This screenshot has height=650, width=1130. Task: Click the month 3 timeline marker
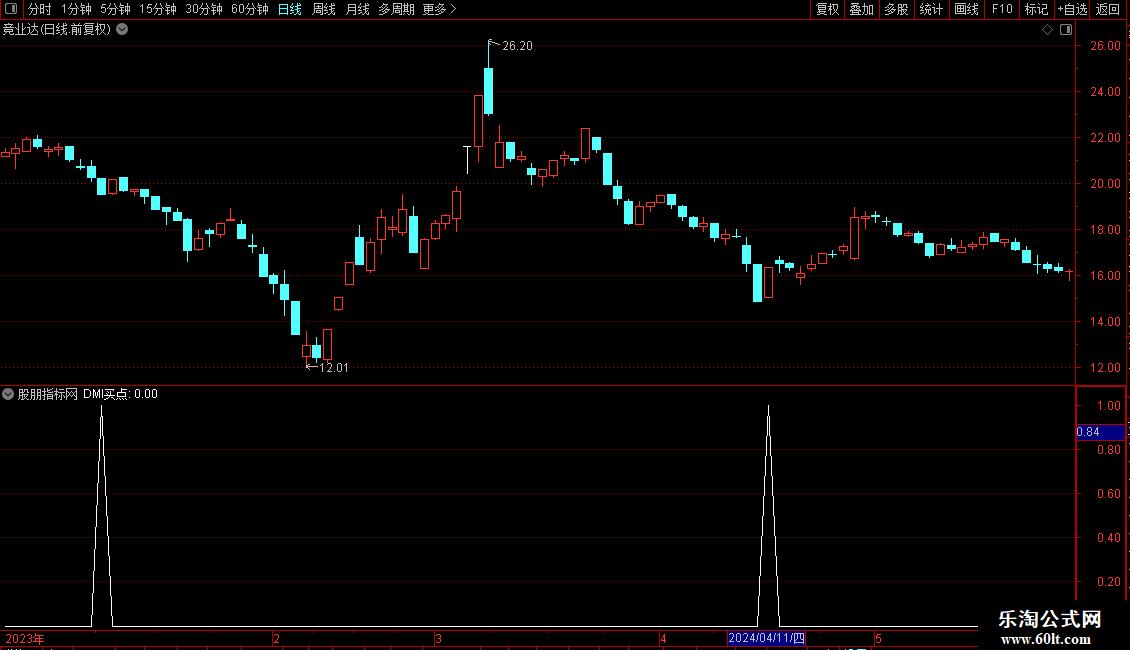pos(438,639)
